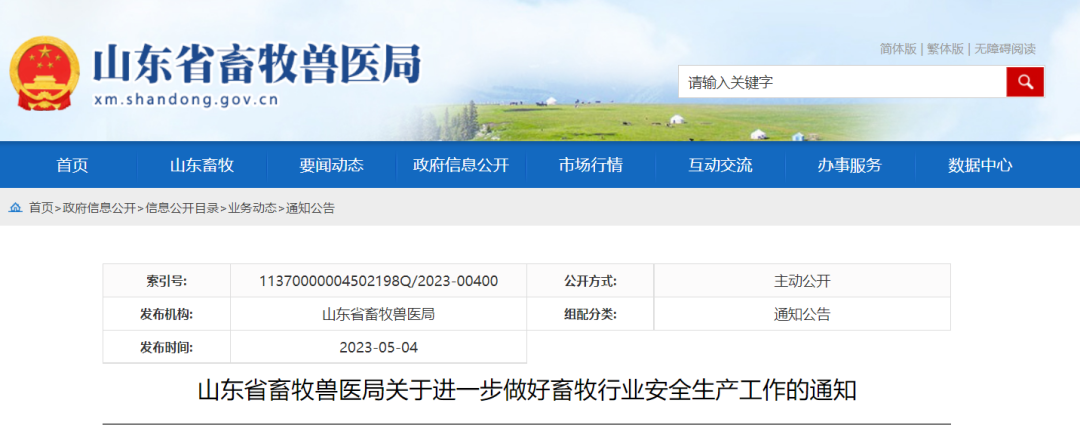
Task: Open the 市场行情 navigation menu item
Action: [590, 165]
